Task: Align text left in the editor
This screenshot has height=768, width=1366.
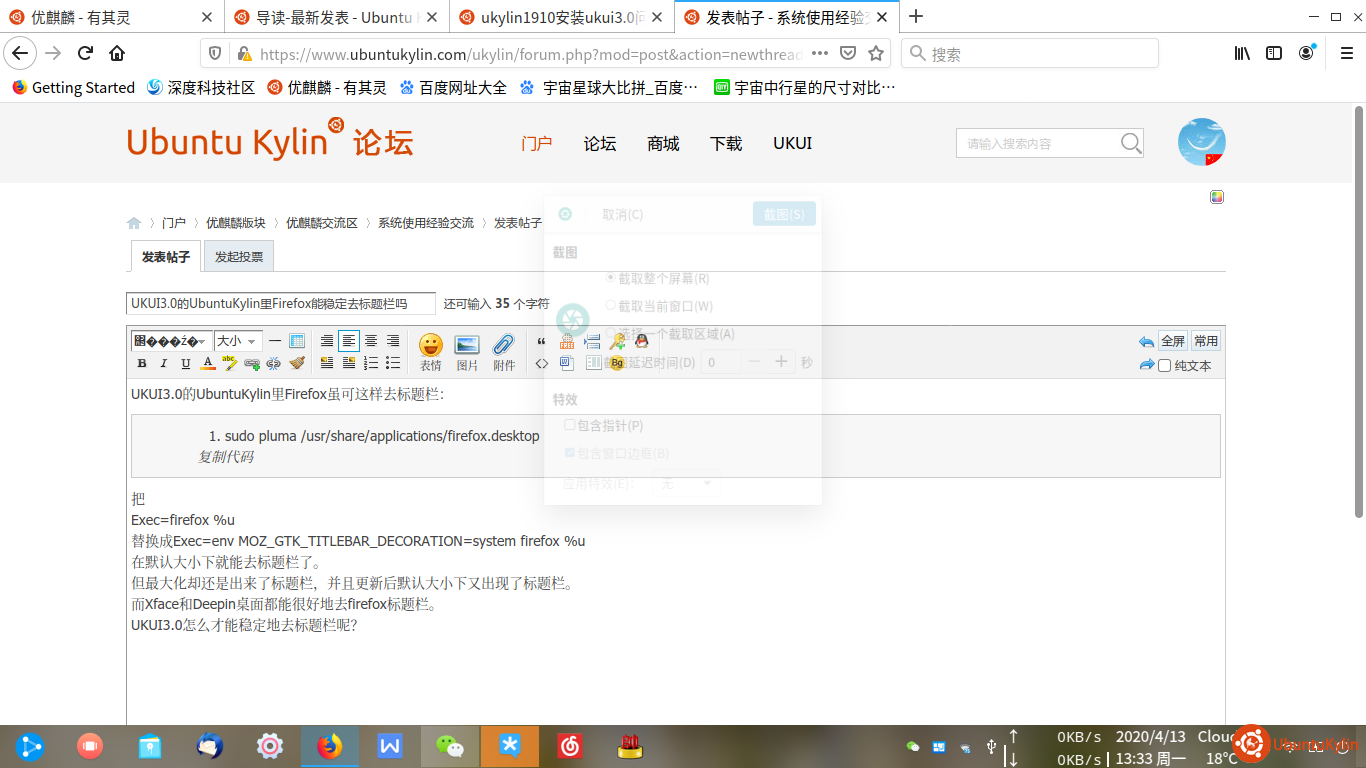Action: point(349,341)
